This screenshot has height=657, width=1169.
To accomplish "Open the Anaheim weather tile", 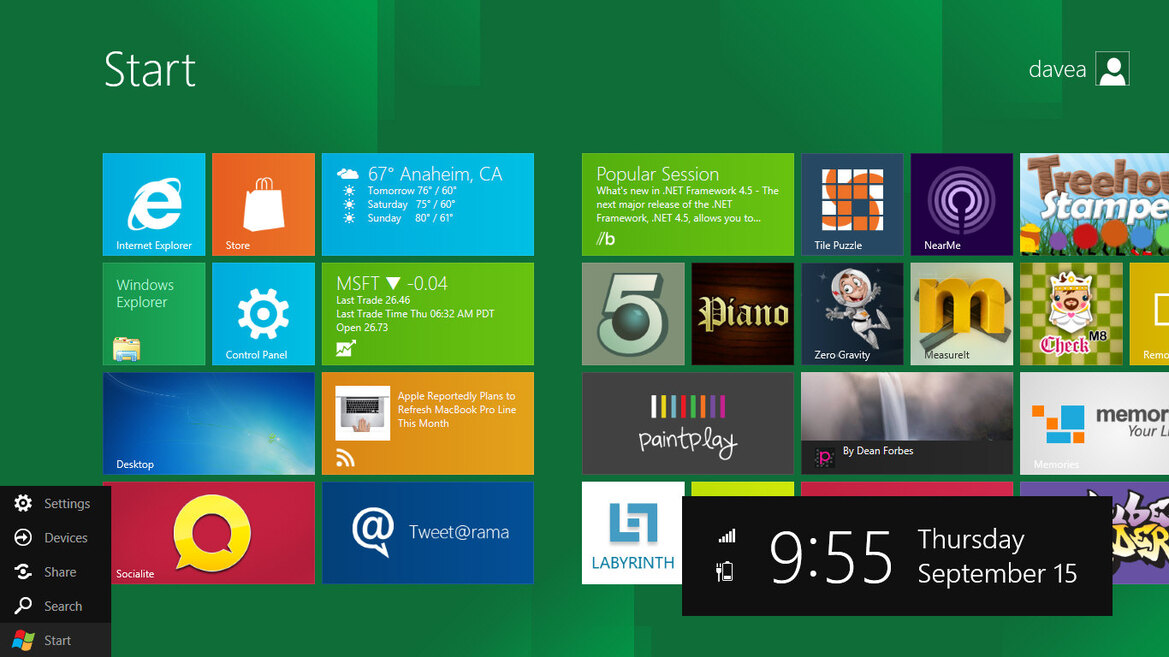I will (428, 204).
